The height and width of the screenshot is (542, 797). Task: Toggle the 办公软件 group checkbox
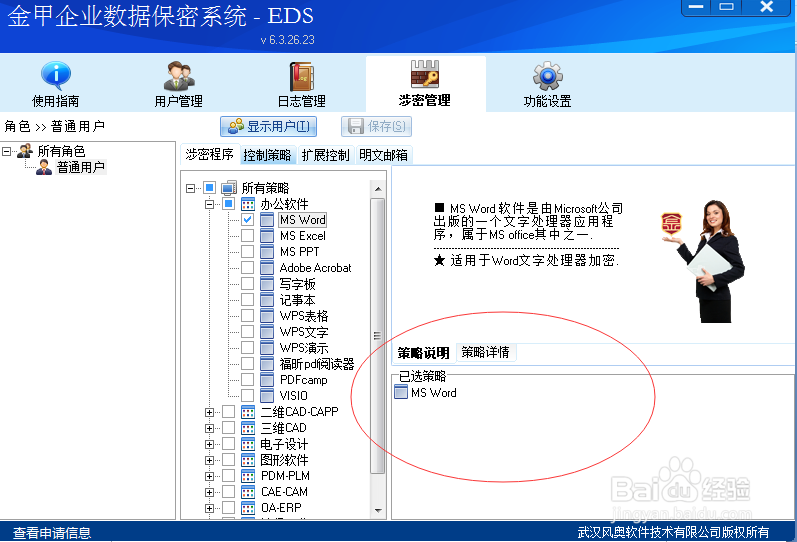[229, 204]
